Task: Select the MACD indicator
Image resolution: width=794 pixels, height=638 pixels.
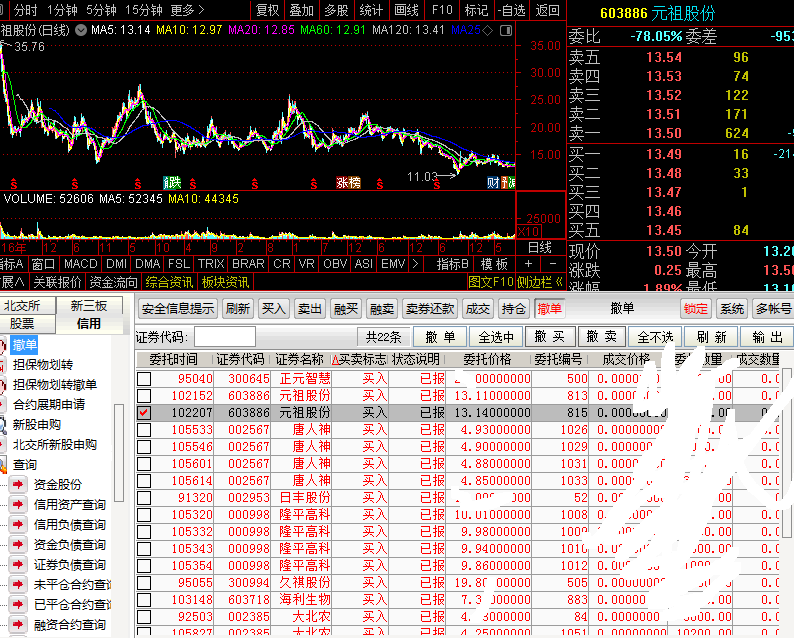Action: click(x=81, y=264)
